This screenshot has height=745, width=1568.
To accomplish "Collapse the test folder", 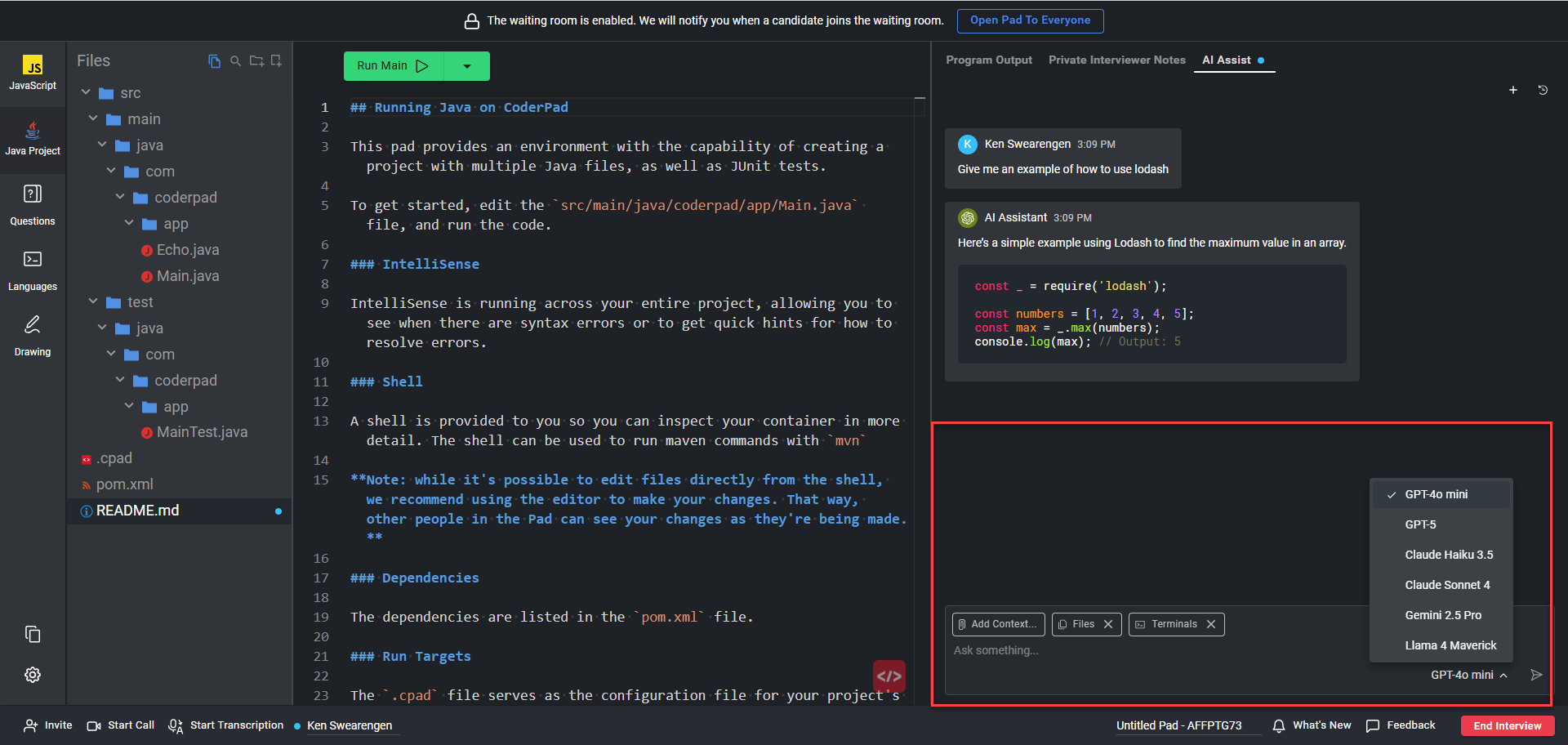I will click(94, 302).
